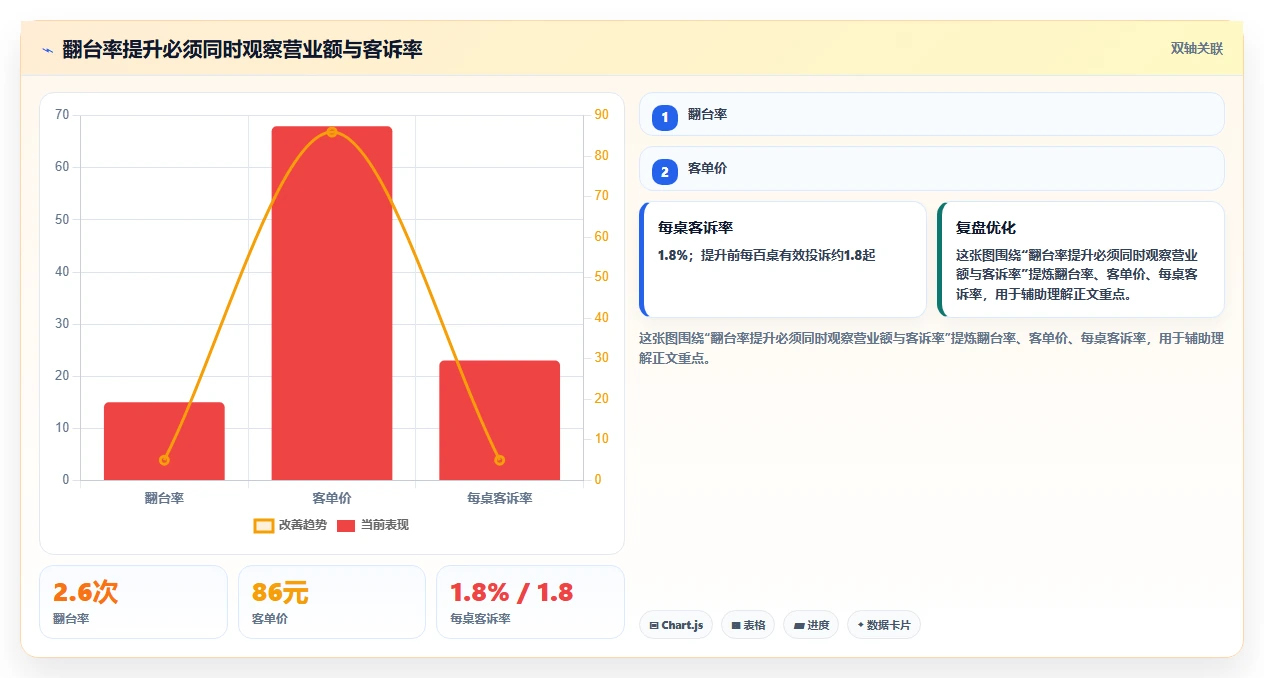Click the 双轴关联 label in the header
This screenshot has height=678, width=1264.
click(1197, 48)
